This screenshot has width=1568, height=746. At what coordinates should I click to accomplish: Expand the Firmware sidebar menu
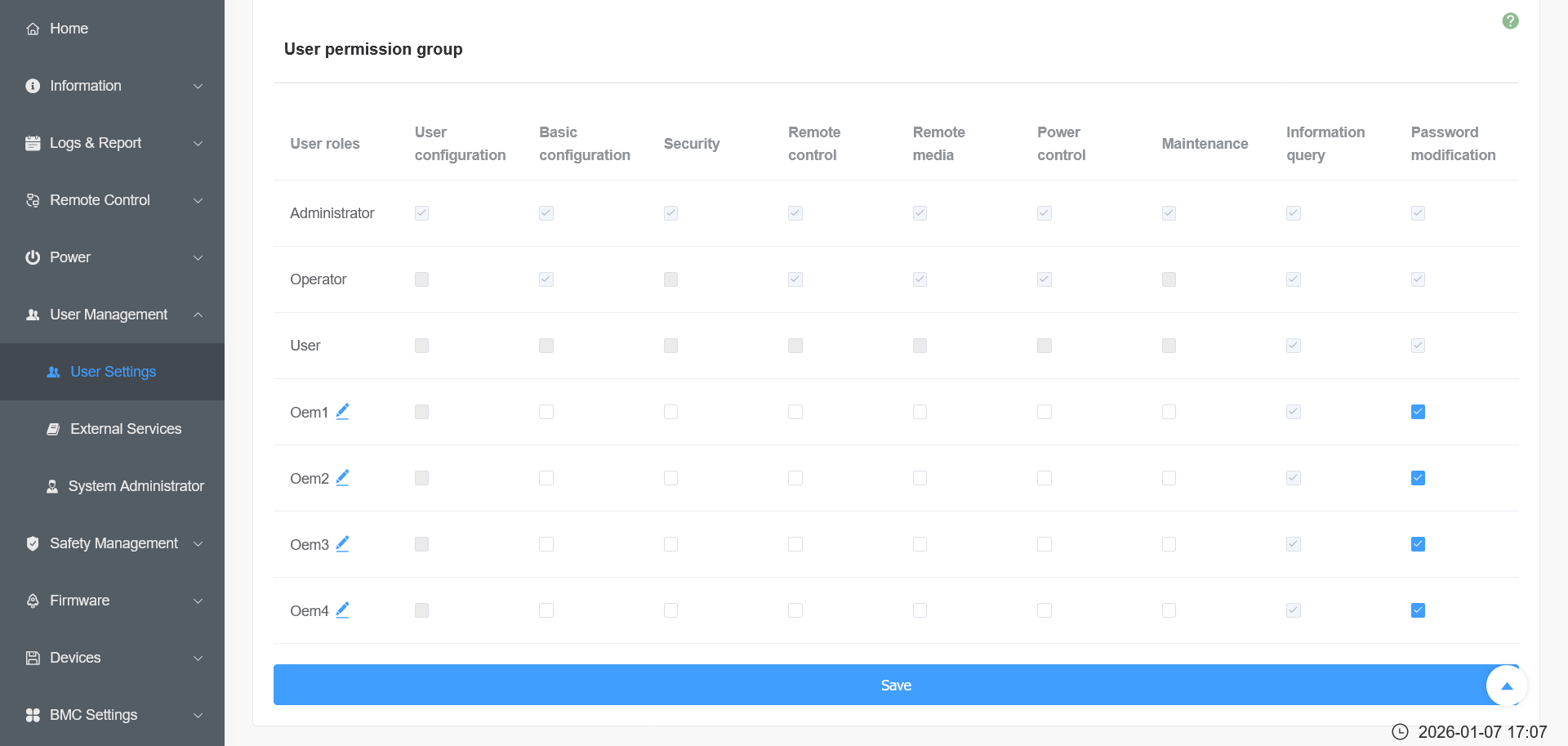pos(79,601)
